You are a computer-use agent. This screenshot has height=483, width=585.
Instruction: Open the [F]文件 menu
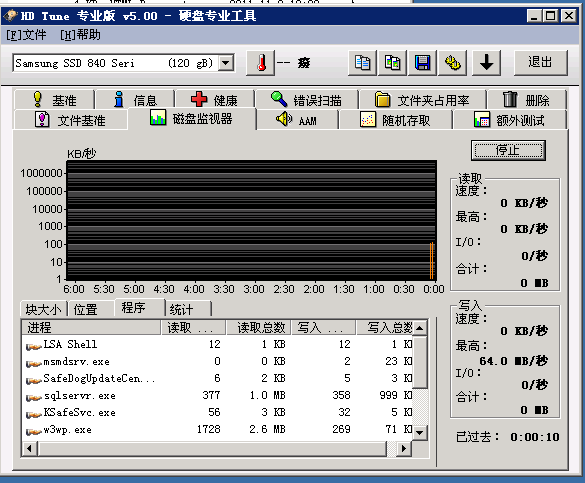26,35
